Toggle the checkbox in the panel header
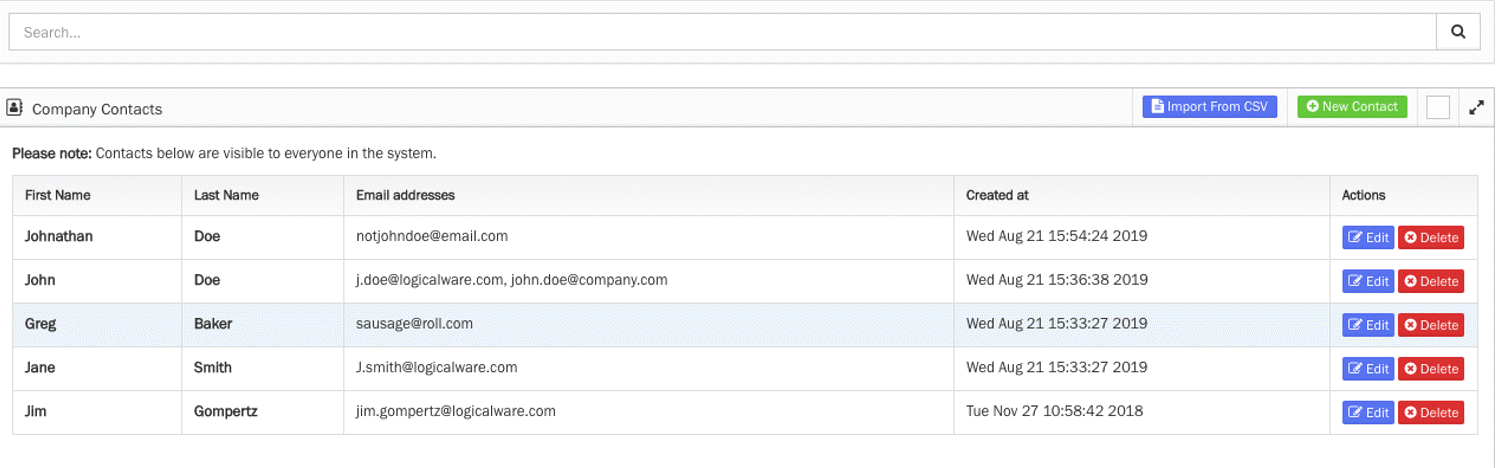This screenshot has height=468, width=1500. click(1438, 107)
